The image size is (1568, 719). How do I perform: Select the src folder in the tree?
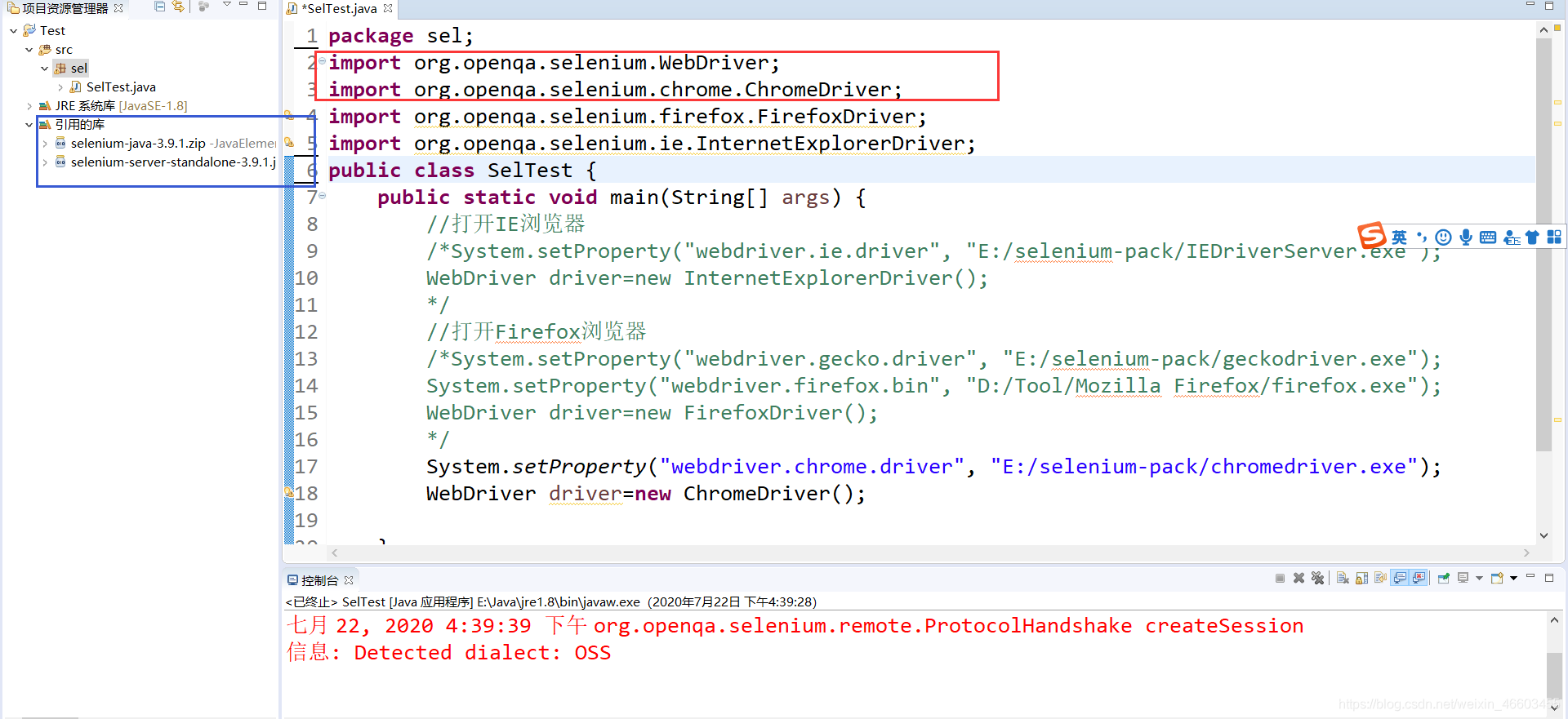point(64,50)
